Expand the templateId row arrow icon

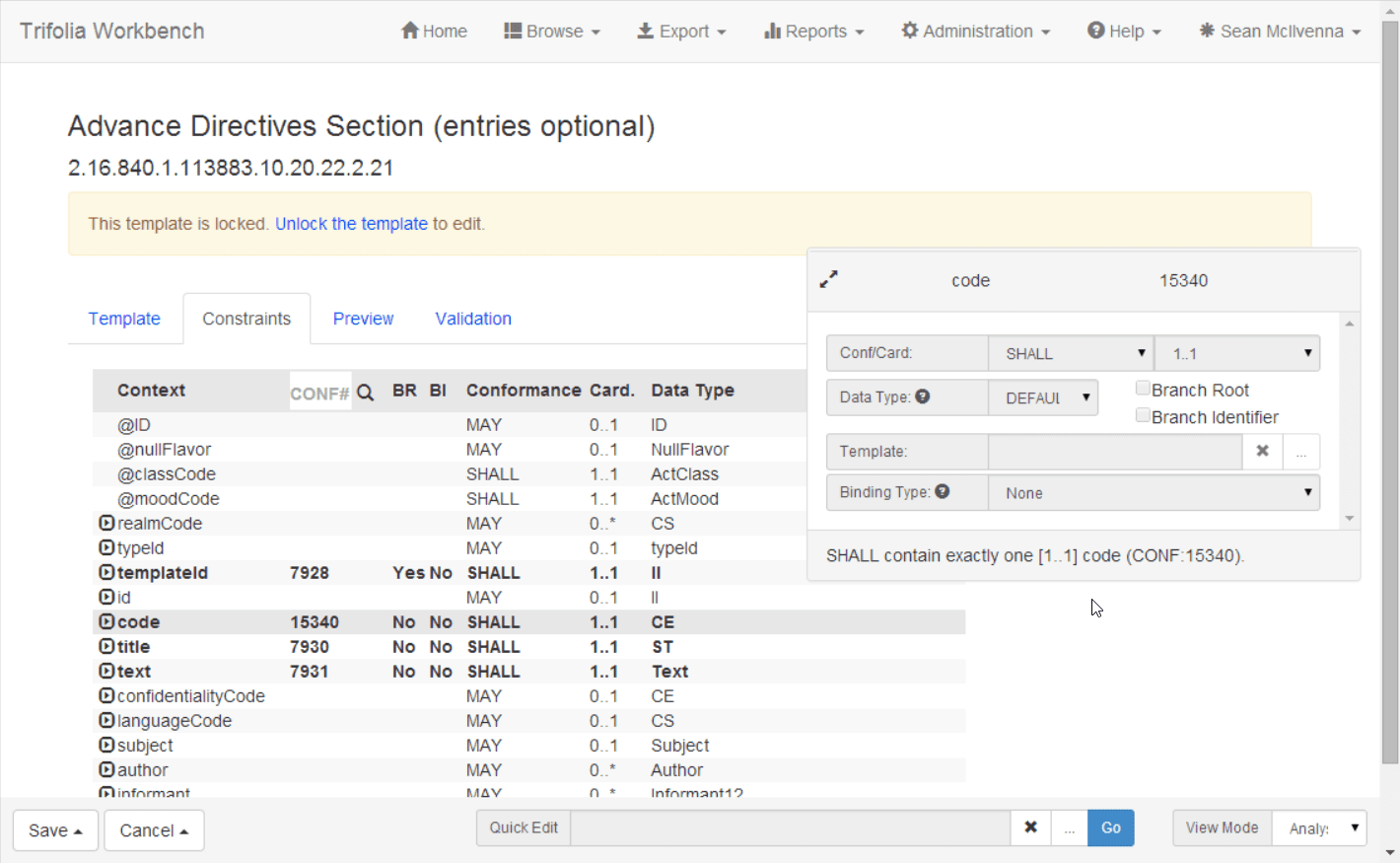coord(106,572)
